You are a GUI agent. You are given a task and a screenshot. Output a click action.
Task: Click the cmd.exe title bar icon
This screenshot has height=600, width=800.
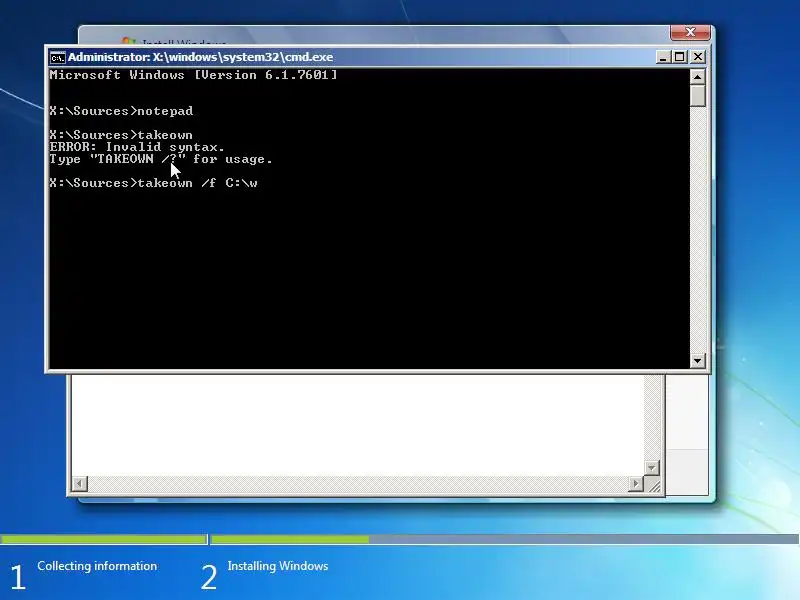point(57,58)
